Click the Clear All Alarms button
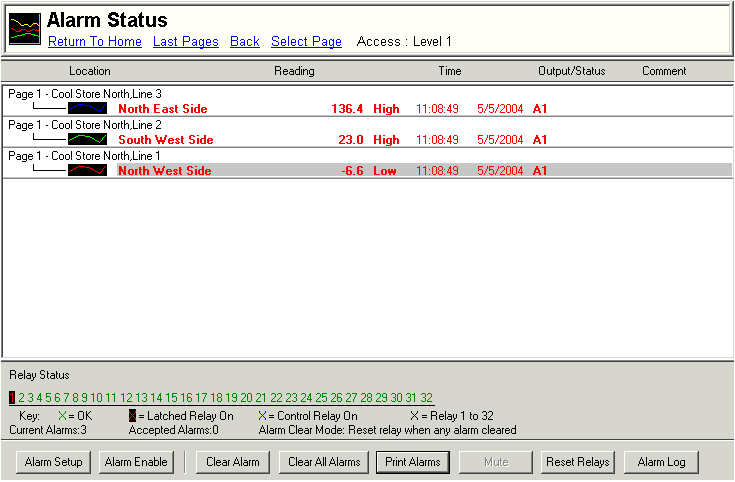Image resolution: width=735 pixels, height=482 pixels. [x=324, y=462]
